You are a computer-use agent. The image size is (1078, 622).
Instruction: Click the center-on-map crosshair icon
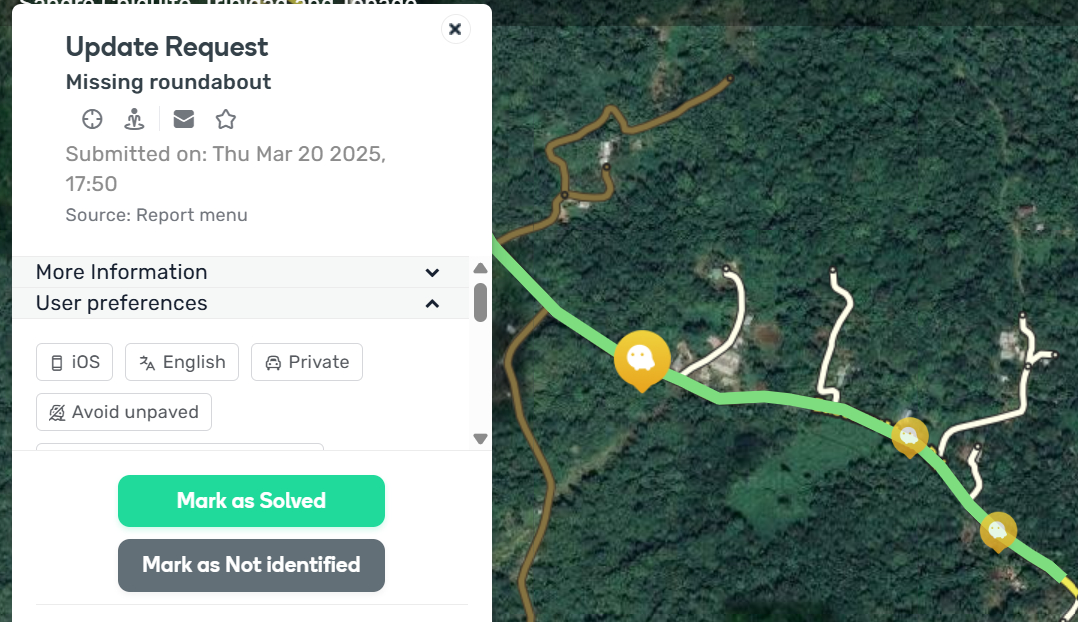click(x=92, y=119)
